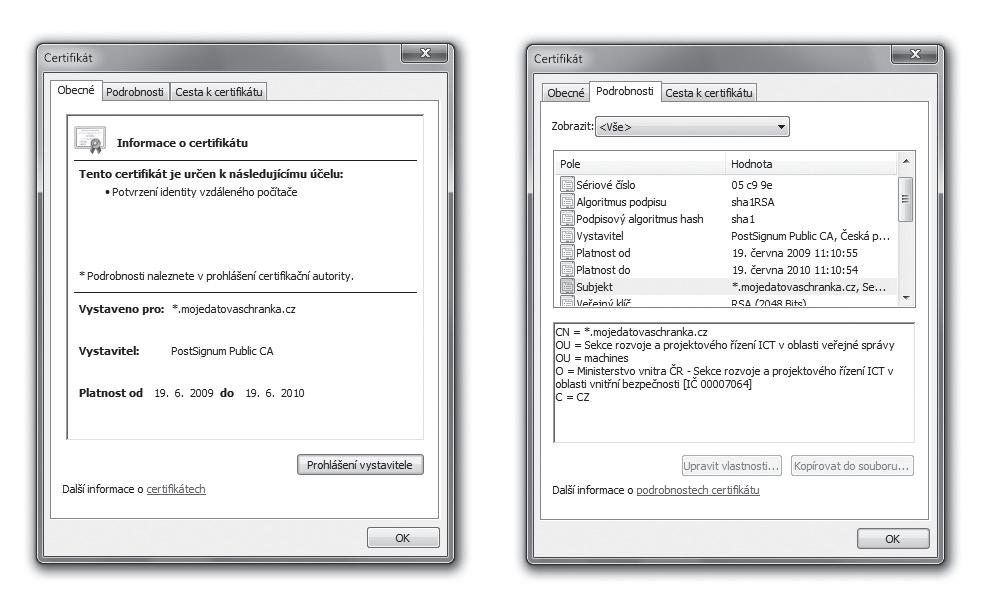Viewport: 994px width, 607px height.
Task: Click the Pole column header
Action: click(x=640, y=163)
